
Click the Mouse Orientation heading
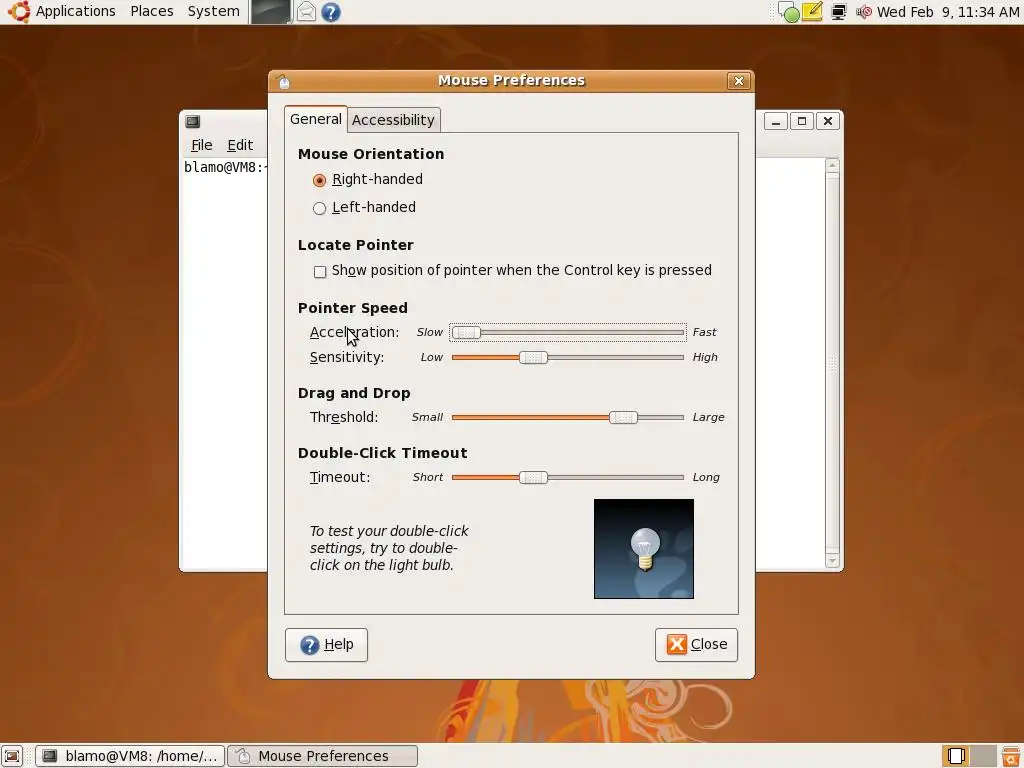371,154
